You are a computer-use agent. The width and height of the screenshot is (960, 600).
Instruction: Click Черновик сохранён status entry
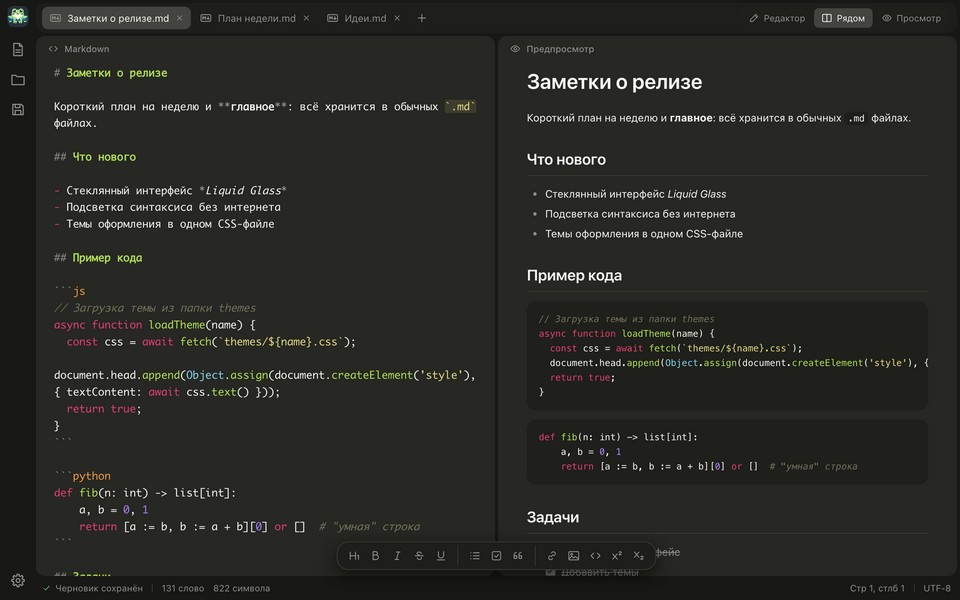pyautogui.click(x=93, y=588)
